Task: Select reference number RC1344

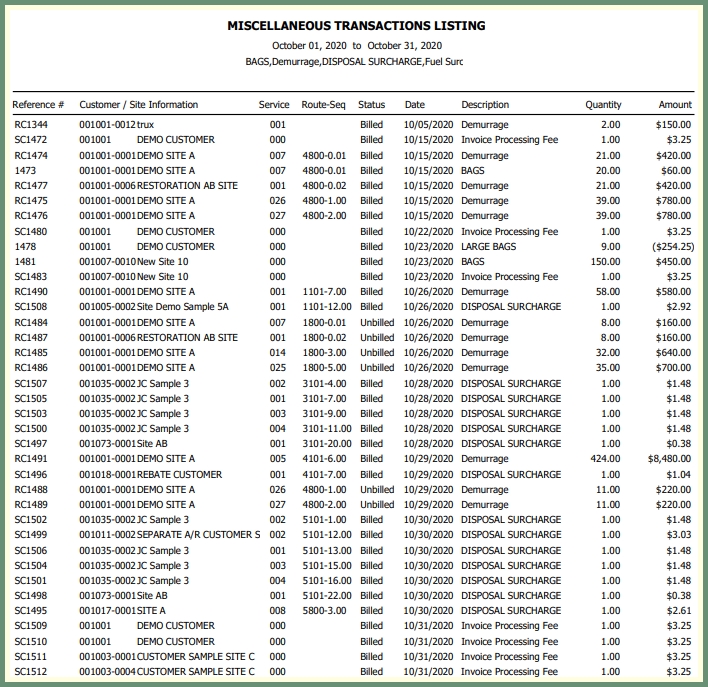Action: pos(31,125)
